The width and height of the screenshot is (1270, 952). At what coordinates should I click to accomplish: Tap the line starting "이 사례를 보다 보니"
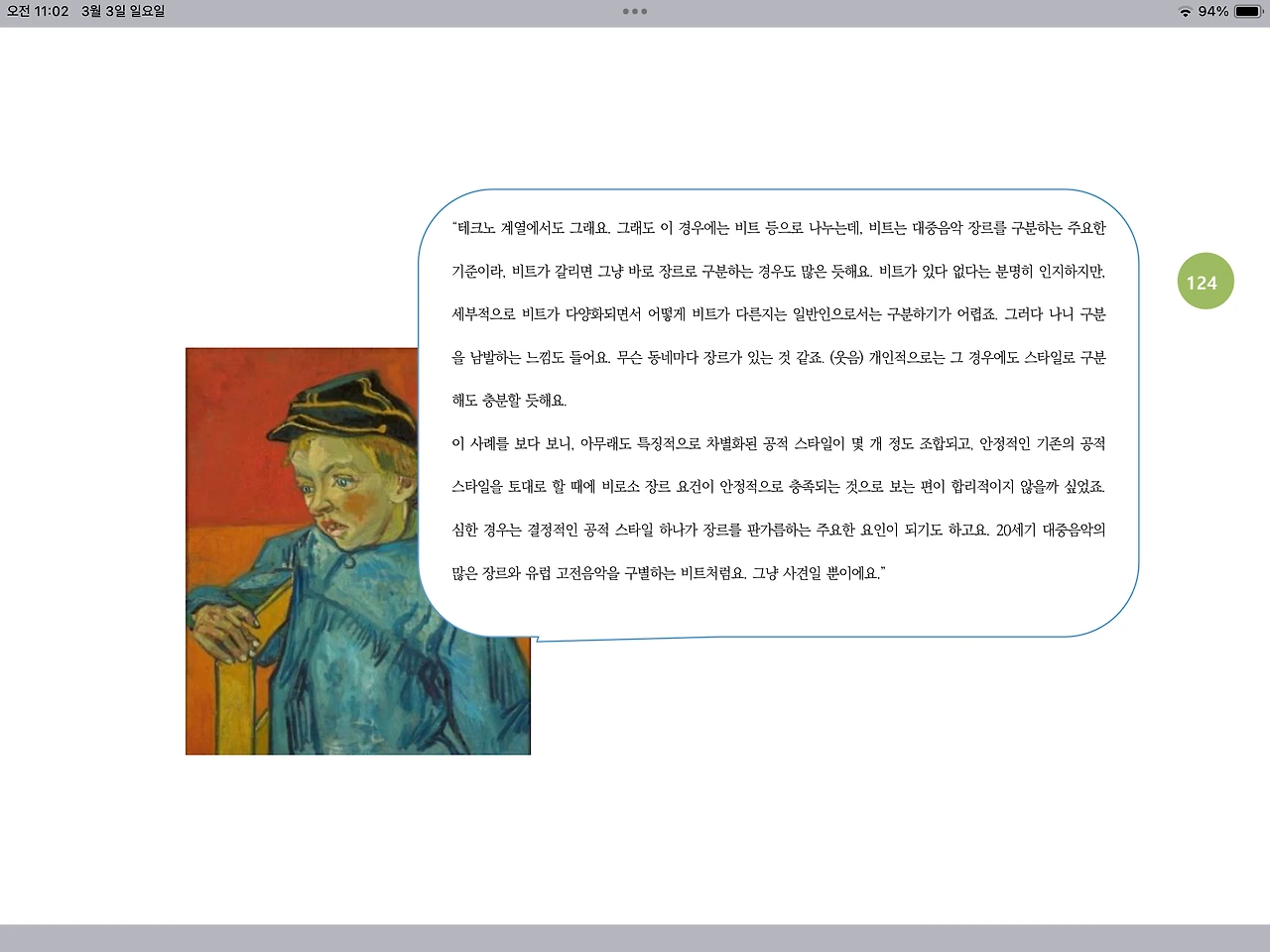tap(779, 443)
